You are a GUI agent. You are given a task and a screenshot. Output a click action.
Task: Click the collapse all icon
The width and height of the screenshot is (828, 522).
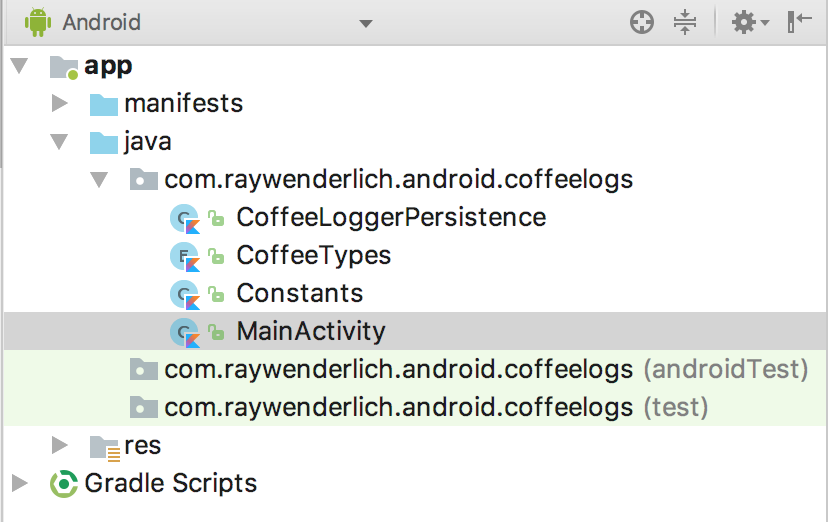685,23
